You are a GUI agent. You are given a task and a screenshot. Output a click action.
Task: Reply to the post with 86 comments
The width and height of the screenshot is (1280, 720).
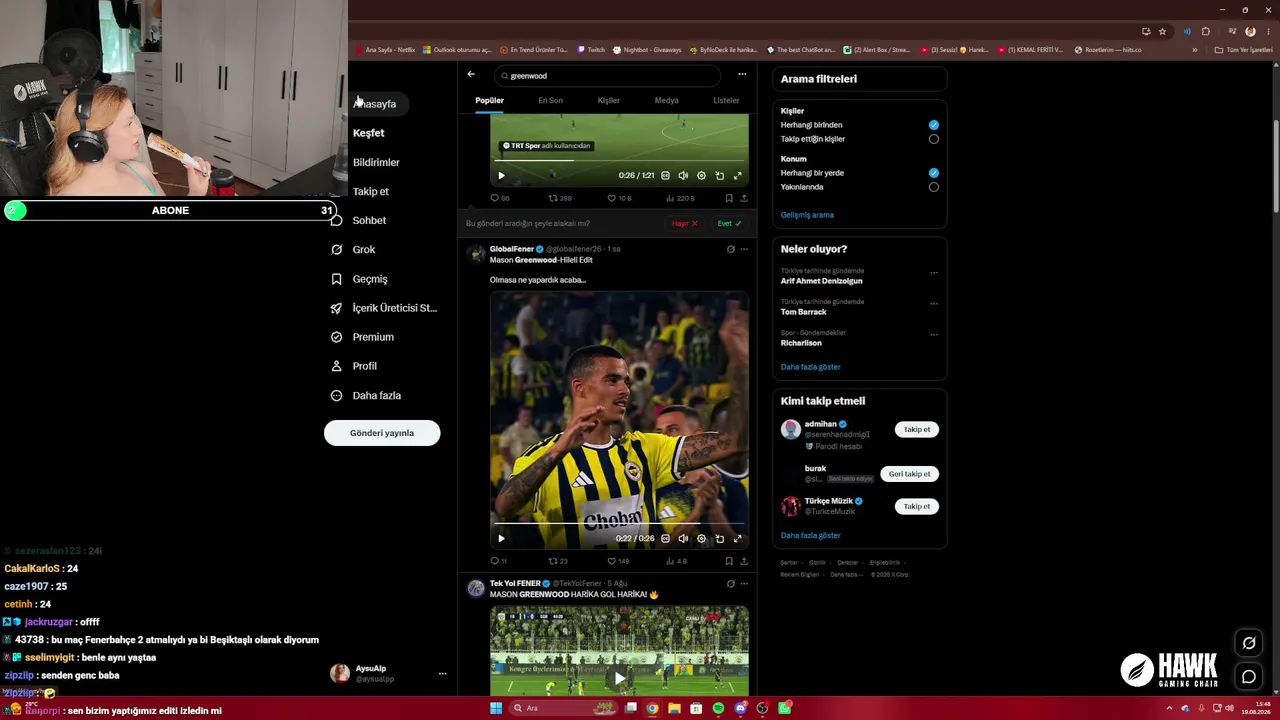(x=499, y=198)
